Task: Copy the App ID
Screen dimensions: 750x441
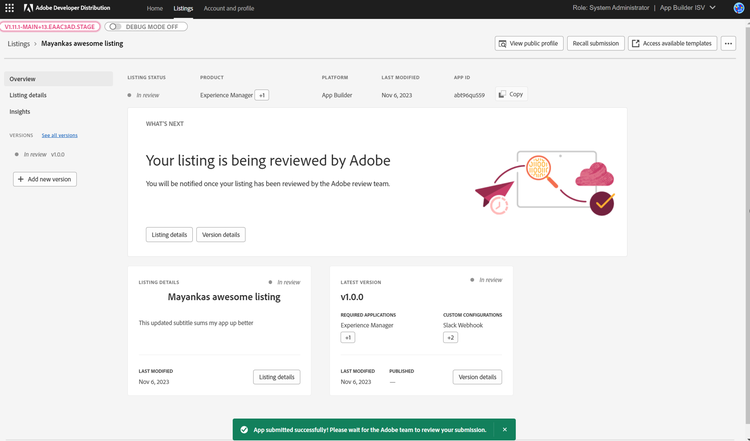Action: point(511,94)
